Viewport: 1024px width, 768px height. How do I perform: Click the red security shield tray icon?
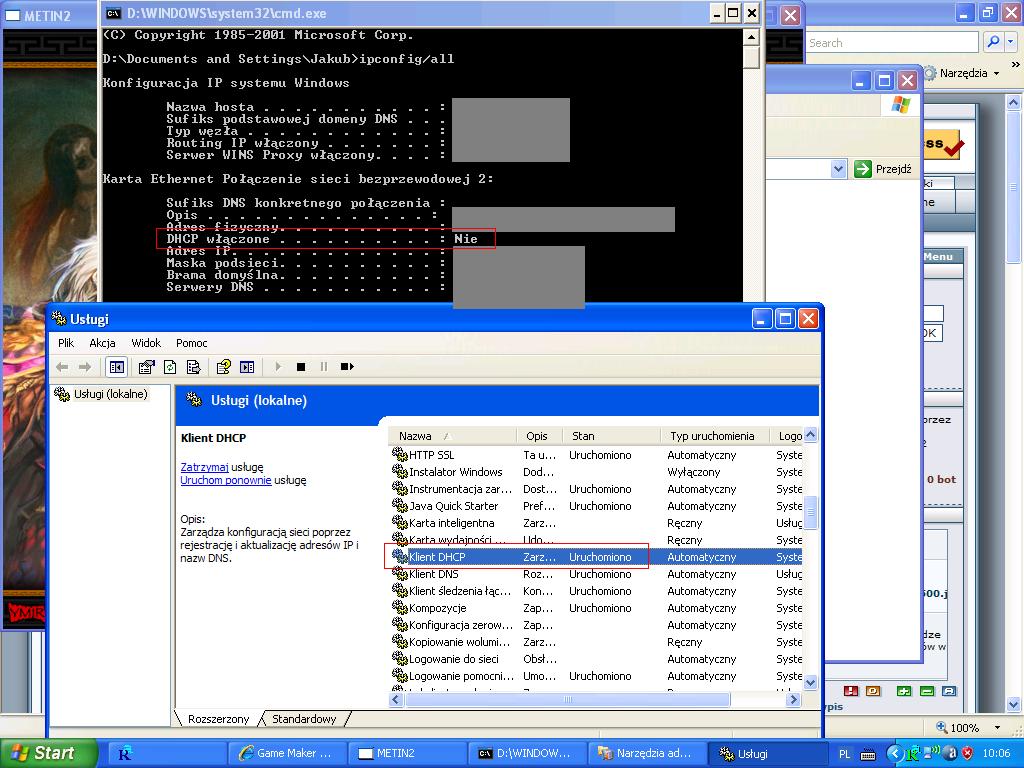968,754
